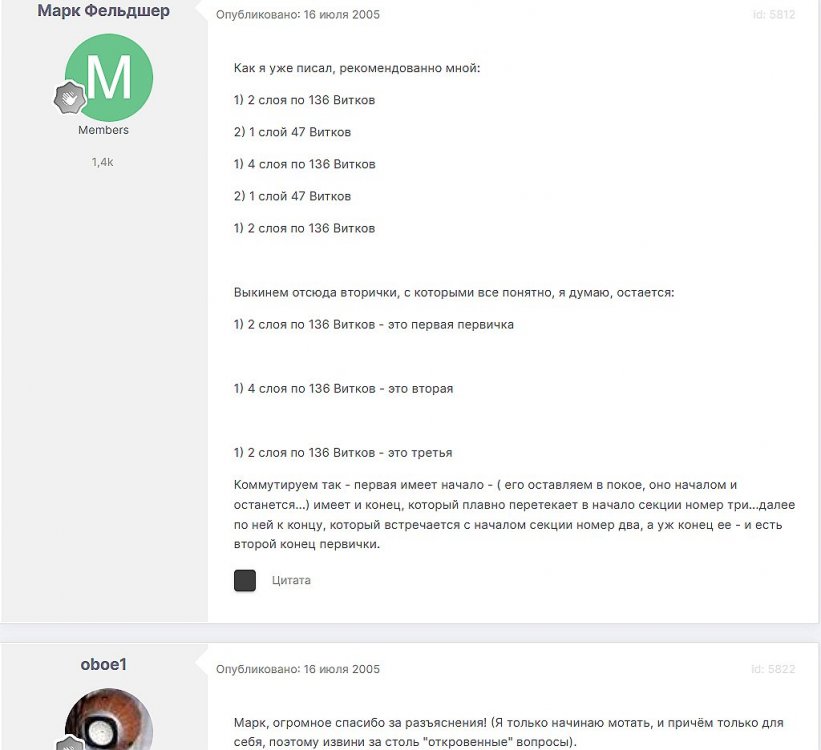
Task: Click oboe1's reply starting 'Марк, огромное спасибо'
Action: click(x=508, y=732)
